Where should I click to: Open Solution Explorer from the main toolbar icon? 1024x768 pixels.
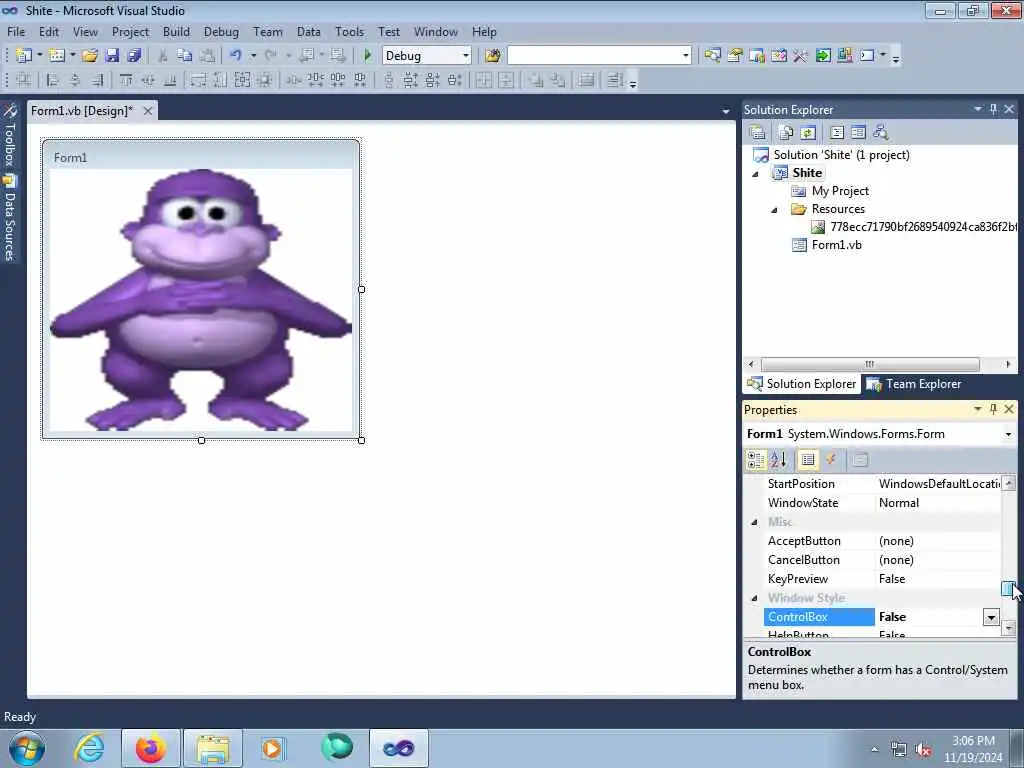pyautogui.click(x=712, y=56)
